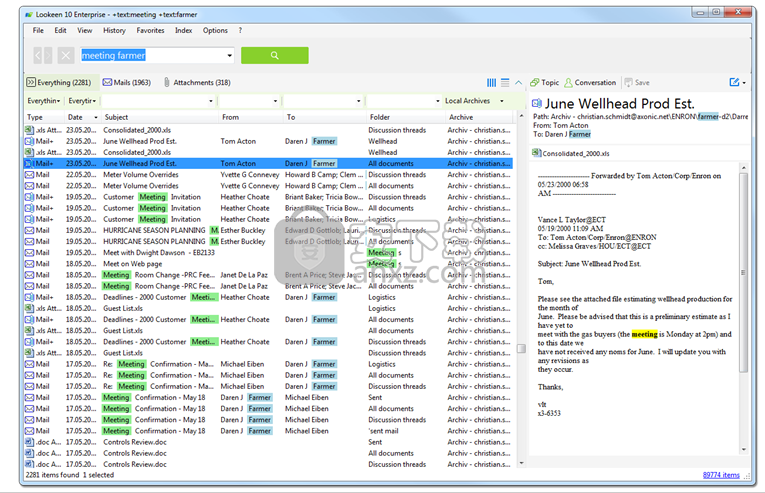Screen dimensions: 765x493
Task: Click the Save button in preview pane
Action: coord(637,82)
